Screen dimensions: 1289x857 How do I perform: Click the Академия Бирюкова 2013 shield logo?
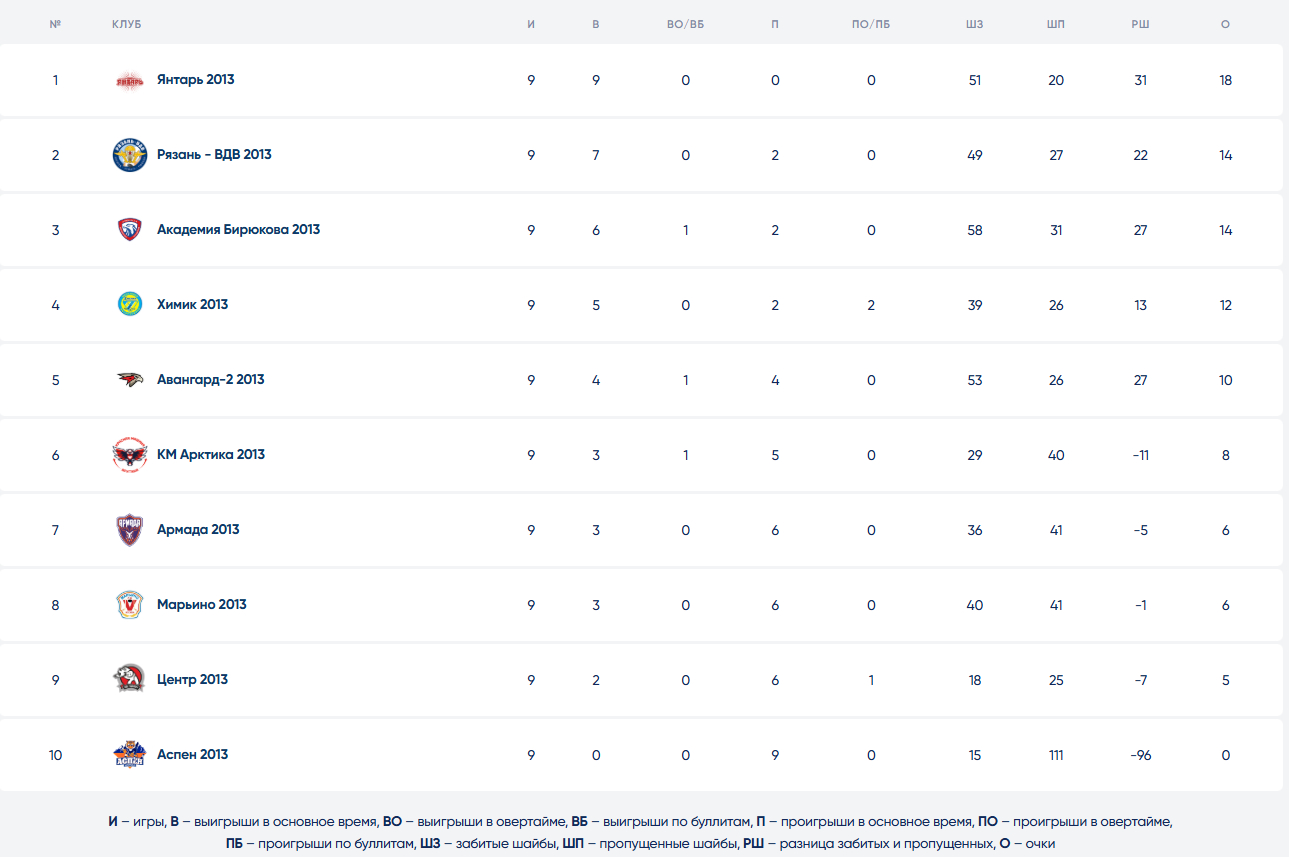coord(130,230)
